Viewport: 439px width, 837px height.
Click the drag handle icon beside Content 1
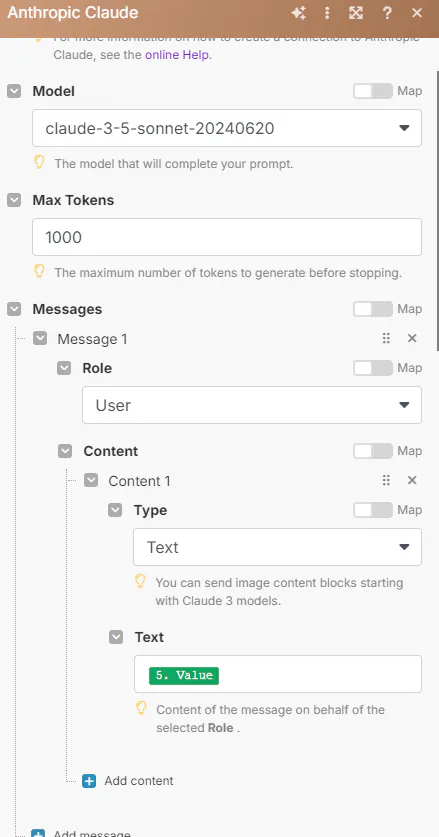pos(386,480)
